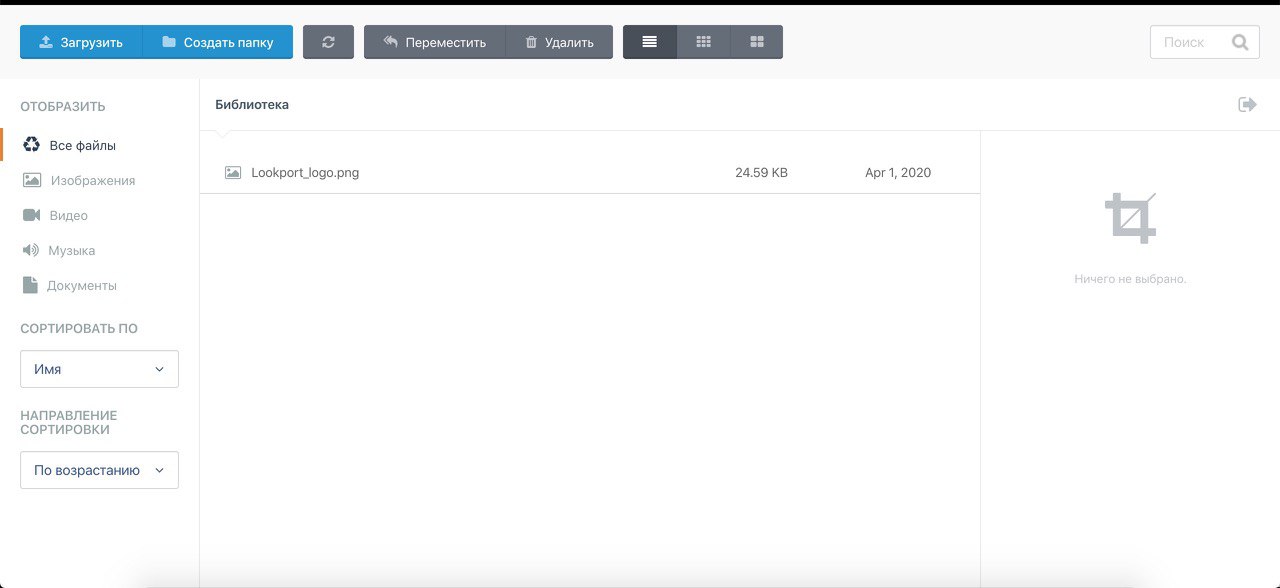Viewport: 1280px width, 588px height.
Task: Click the crop placeholder icon in preview
Action: coord(1130,218)
